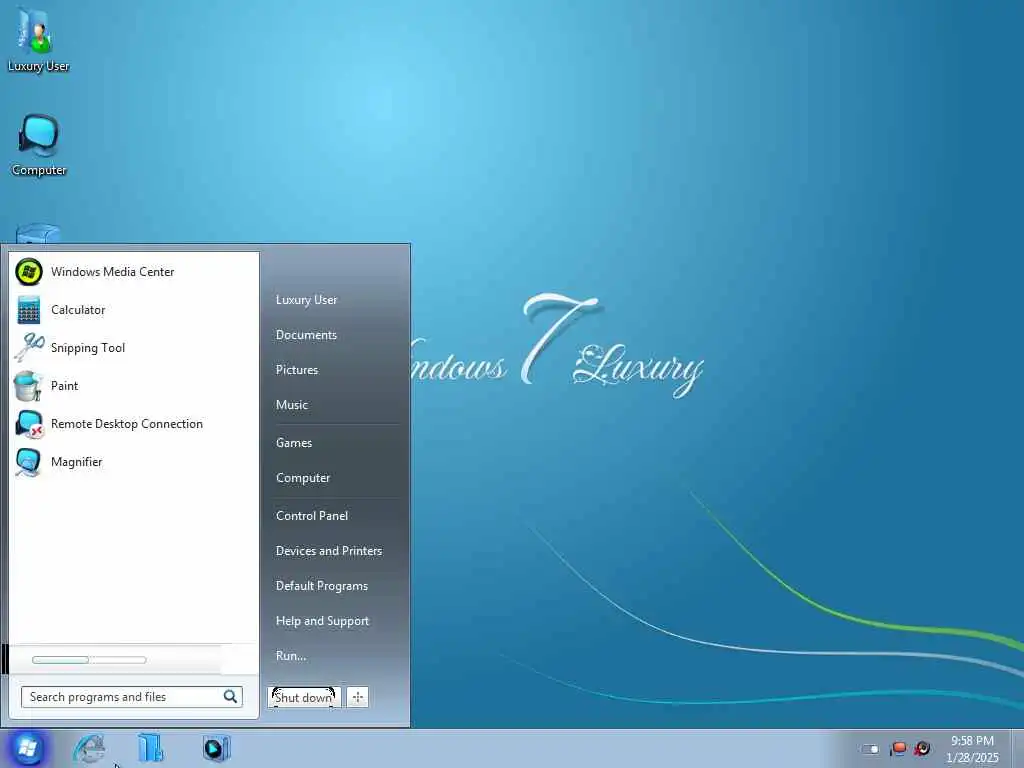Open Remote Desktop Connection icon
The width and height of the screenshot is (1024, 768).
click(29, 424)
